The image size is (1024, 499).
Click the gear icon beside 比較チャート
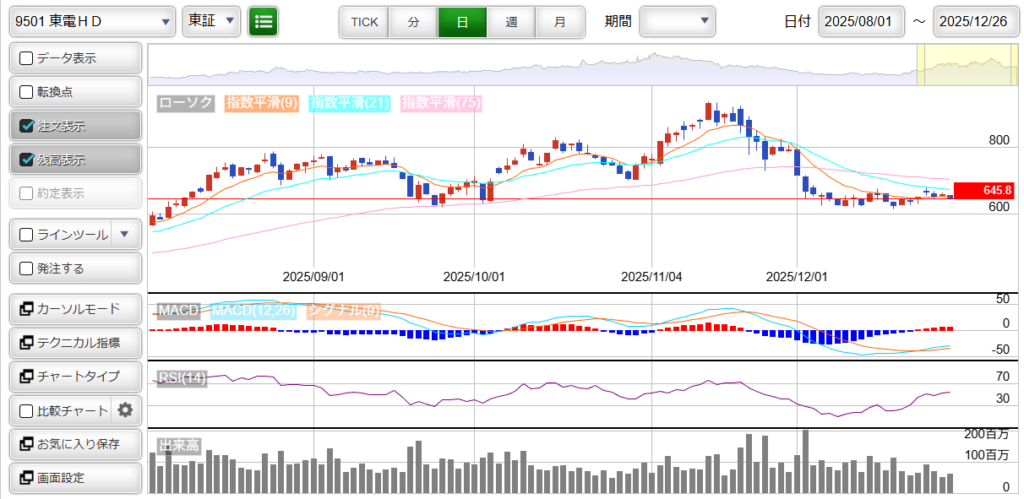125,409
